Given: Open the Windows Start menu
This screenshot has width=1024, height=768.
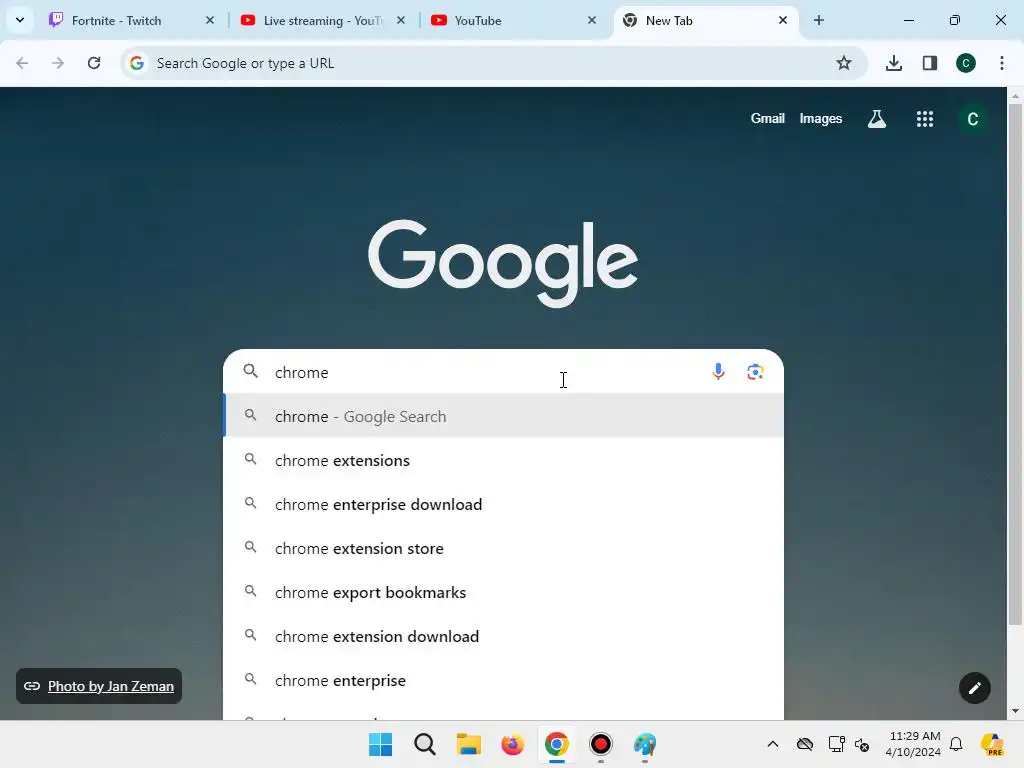Looking at the screenshot, I should coord(381,744).
